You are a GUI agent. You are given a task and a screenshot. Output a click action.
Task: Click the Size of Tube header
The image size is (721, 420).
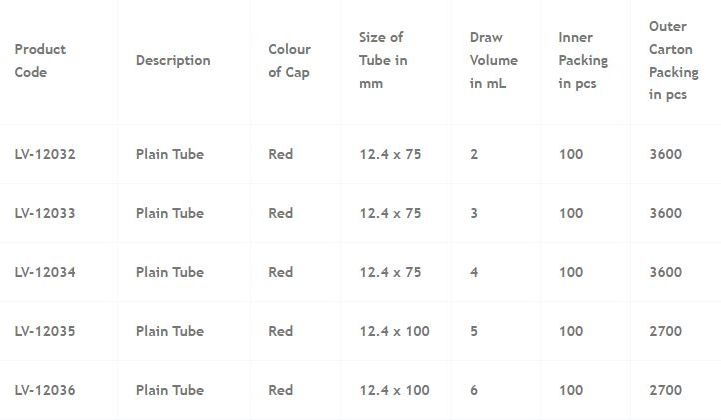pyautogui.click(x=383, y=60)
